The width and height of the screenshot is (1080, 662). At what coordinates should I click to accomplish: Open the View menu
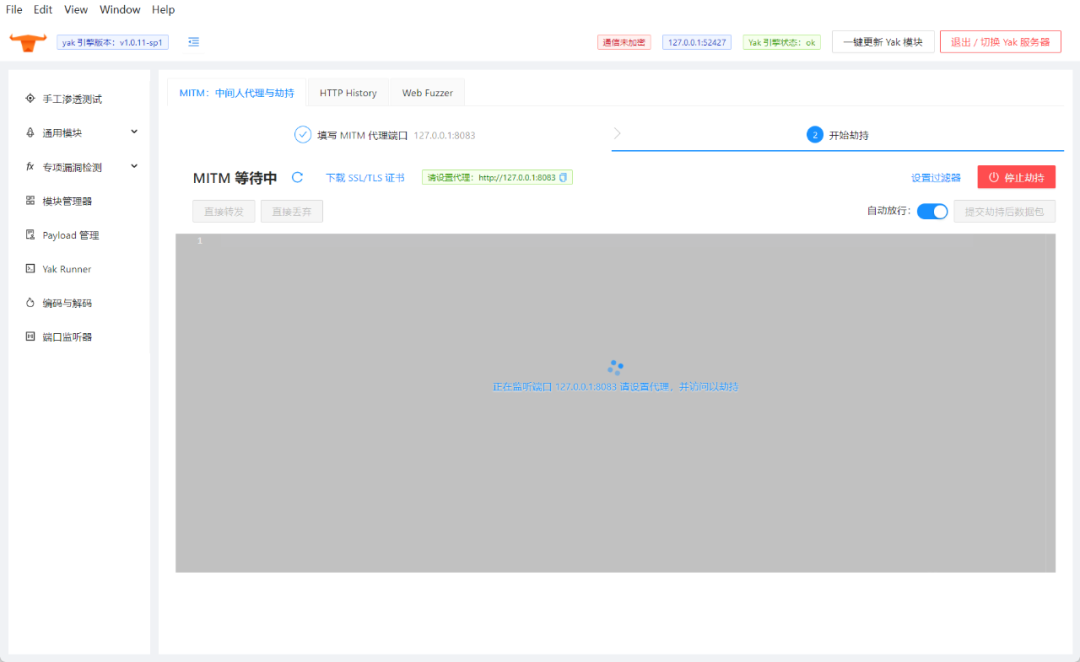76,10
